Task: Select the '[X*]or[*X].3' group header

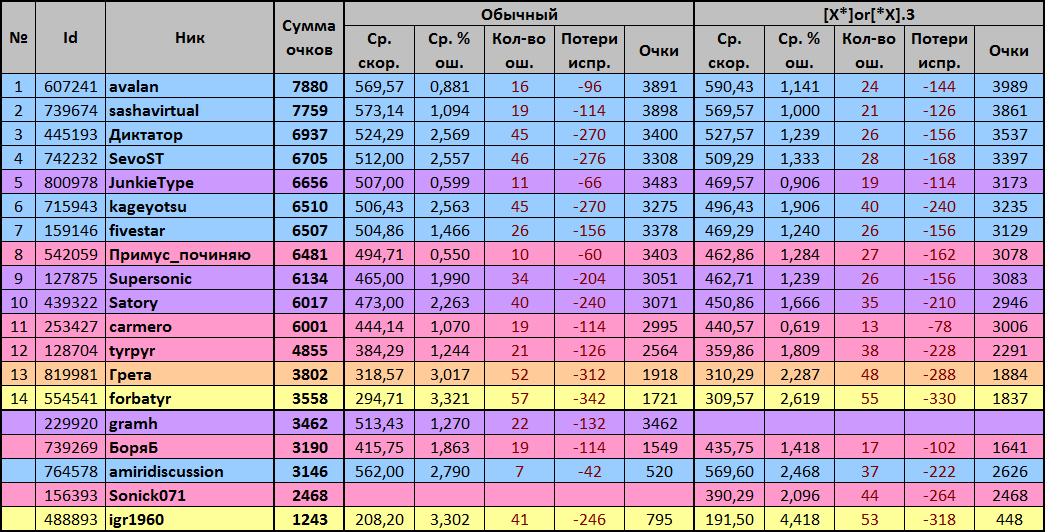Action: [869, 13]
